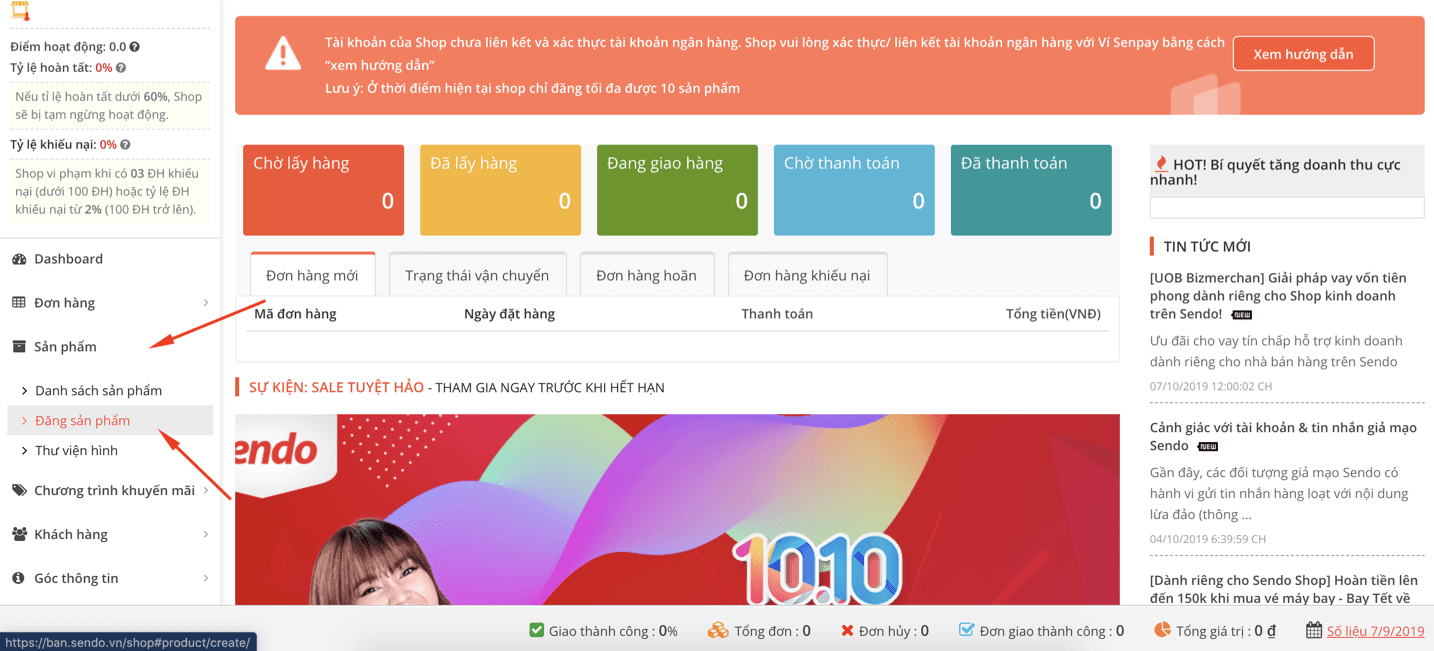Click the Xem hướng dẫn button
This screenshot has width=1434, height=651.
(x=1303, y=54)
